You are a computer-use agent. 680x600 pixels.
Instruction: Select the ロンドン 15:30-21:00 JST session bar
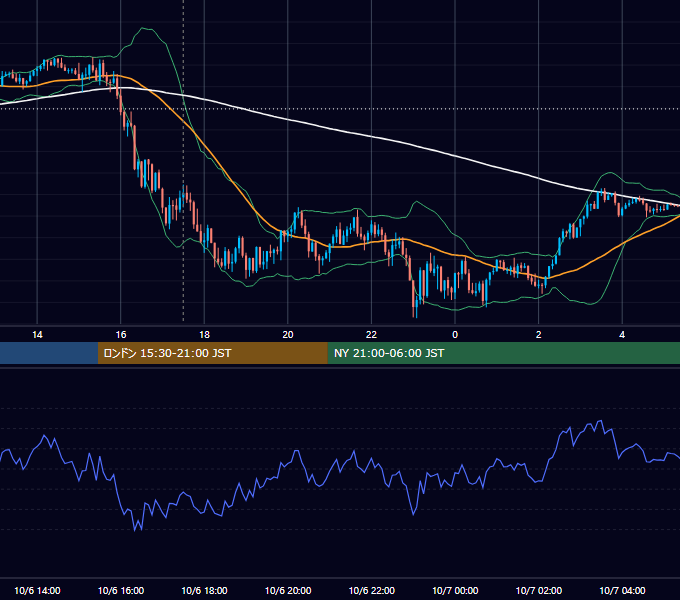tap(212, 353)
